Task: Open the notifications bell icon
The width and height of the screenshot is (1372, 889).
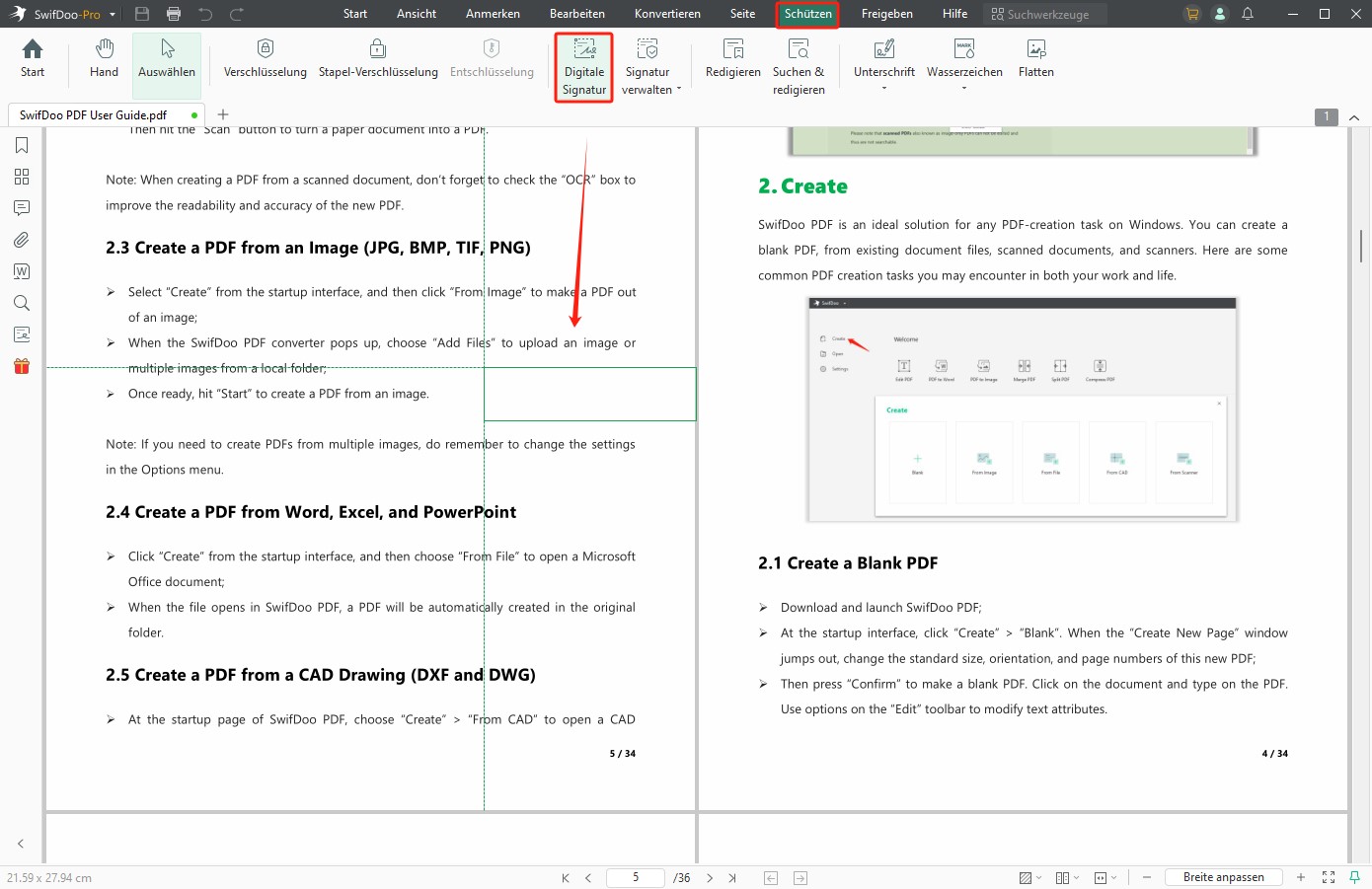Action: tap(1248, 14)
